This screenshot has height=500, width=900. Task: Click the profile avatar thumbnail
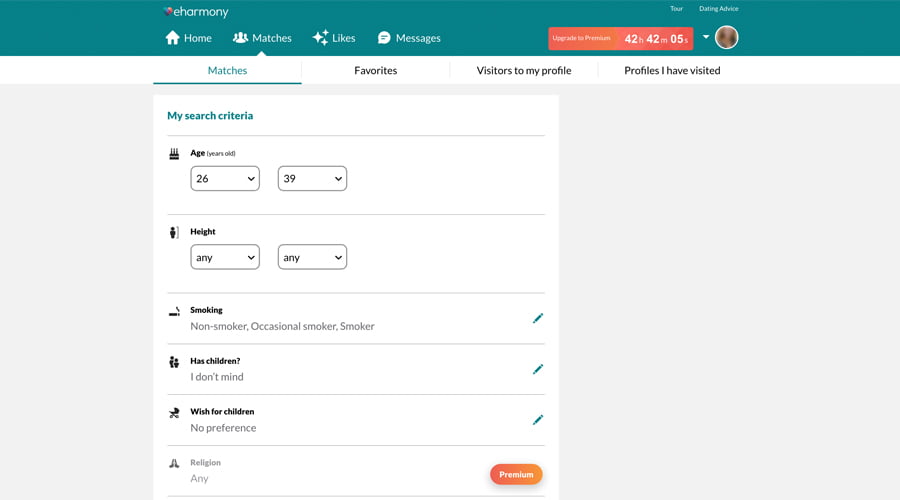pyautogui.click(x=727, y=38)
